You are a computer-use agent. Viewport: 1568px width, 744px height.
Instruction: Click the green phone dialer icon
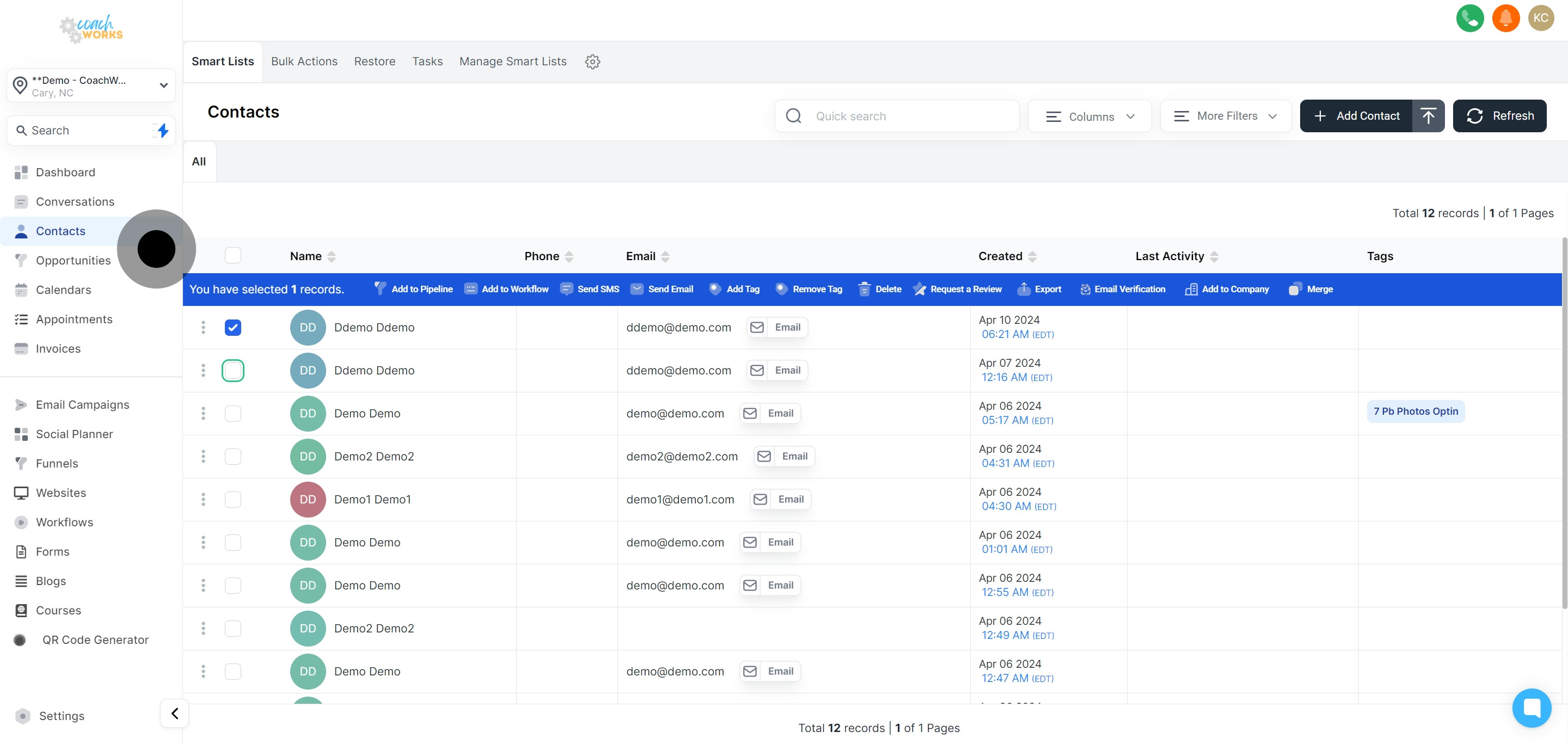(1469, 19)
